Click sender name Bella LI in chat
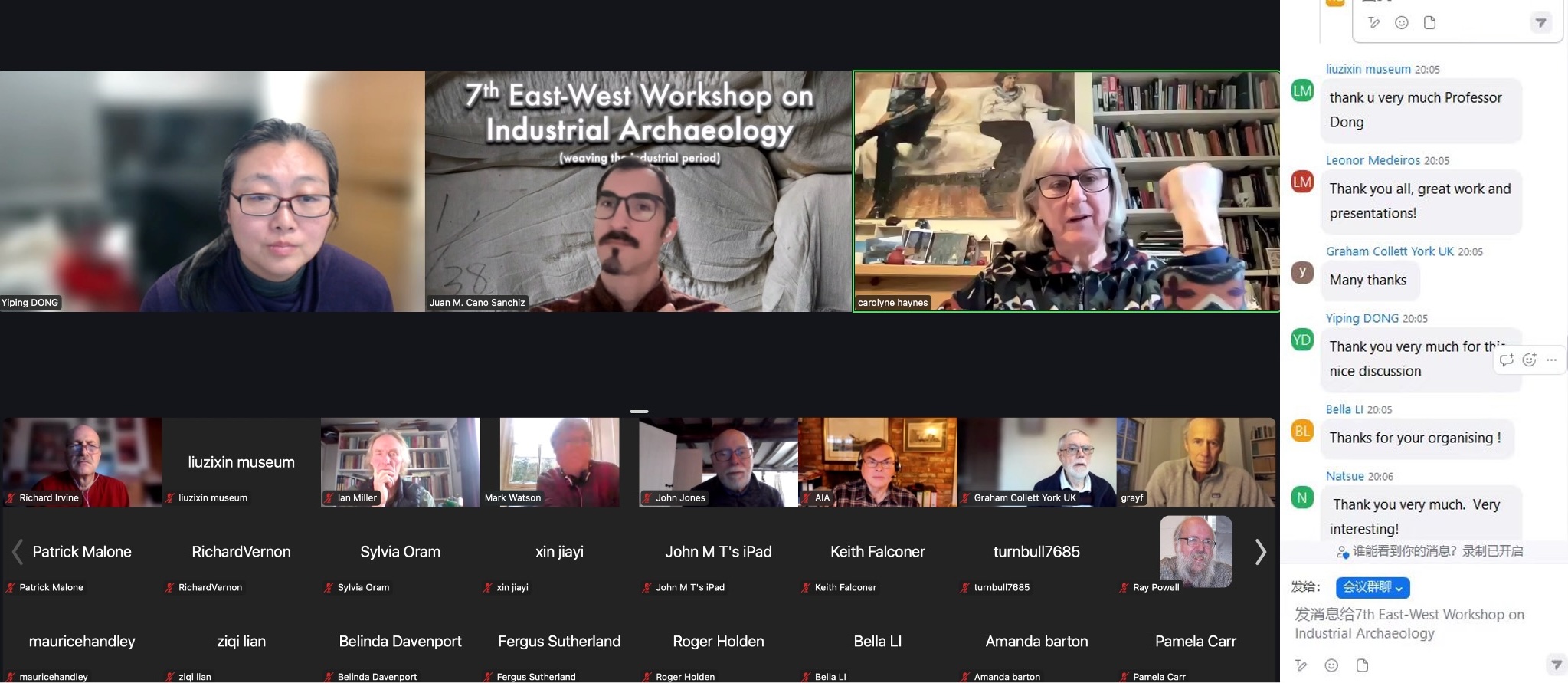The image size is (1568, 683). [x=1344, y=409]
